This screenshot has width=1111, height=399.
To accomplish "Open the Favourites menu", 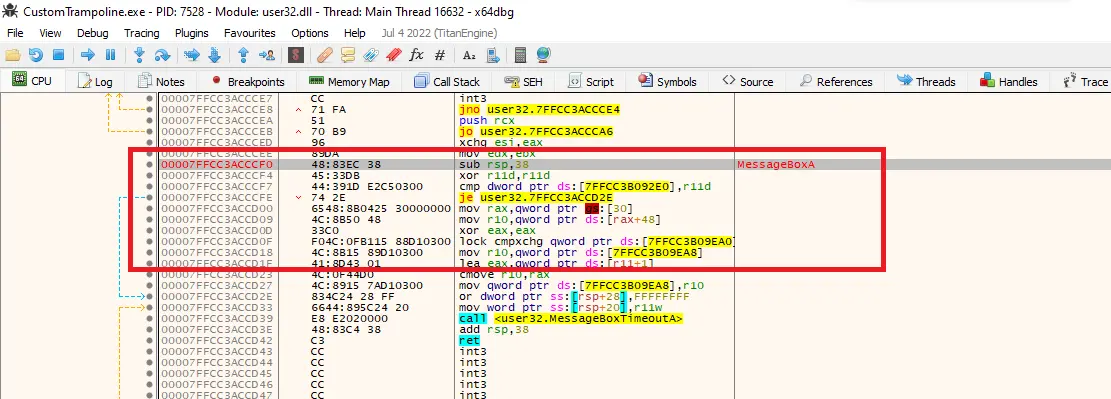I will [x=249, y=33].
